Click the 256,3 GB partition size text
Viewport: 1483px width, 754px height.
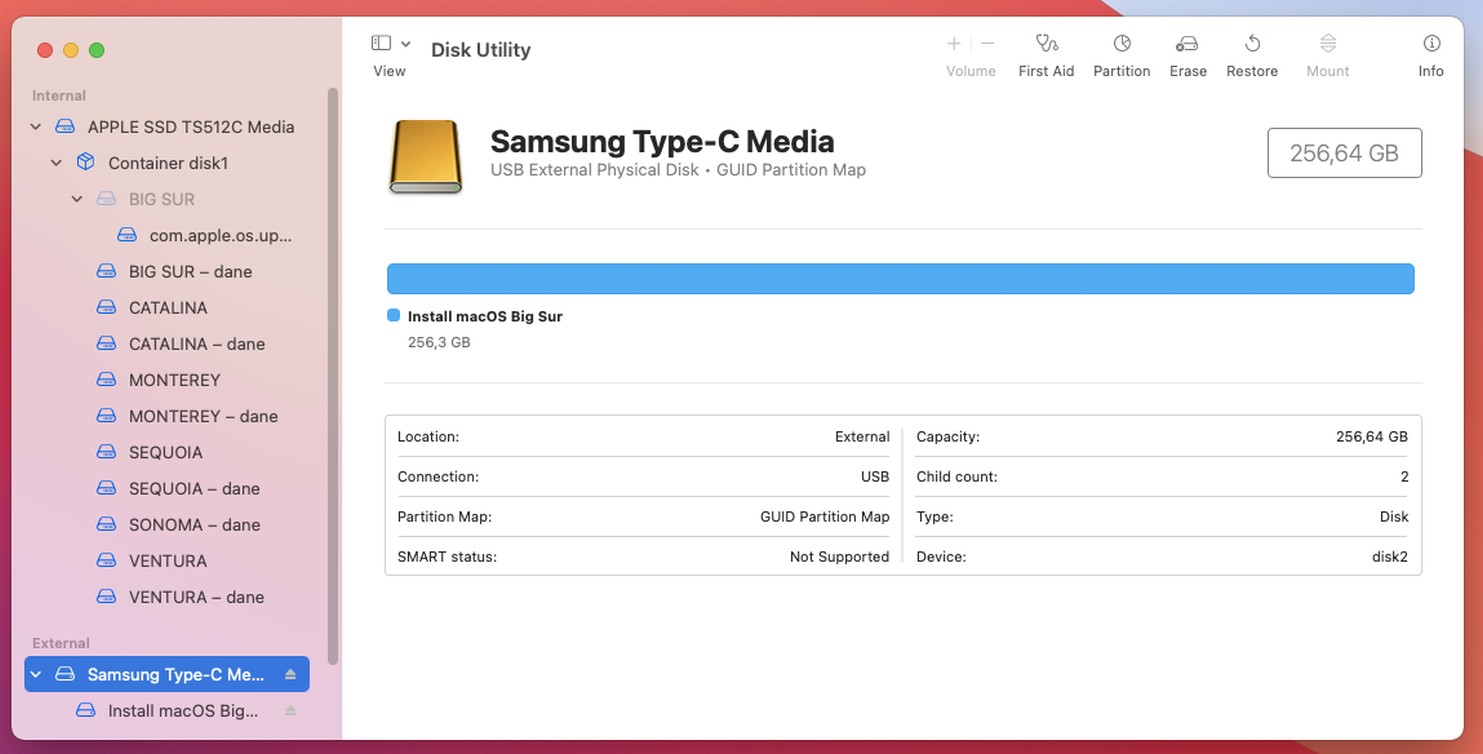click(x=439, y=342)
